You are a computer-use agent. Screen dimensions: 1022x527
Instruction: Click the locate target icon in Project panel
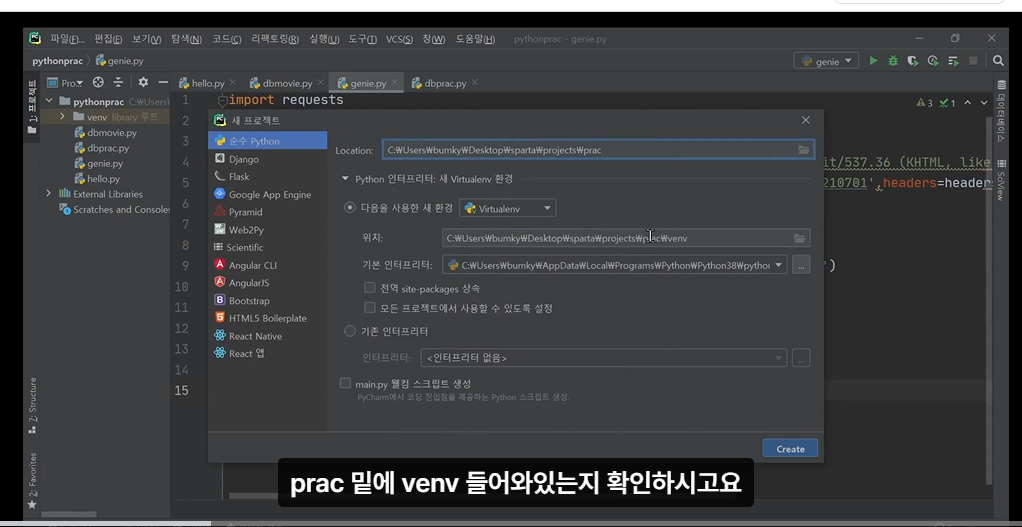click(98, 83)
